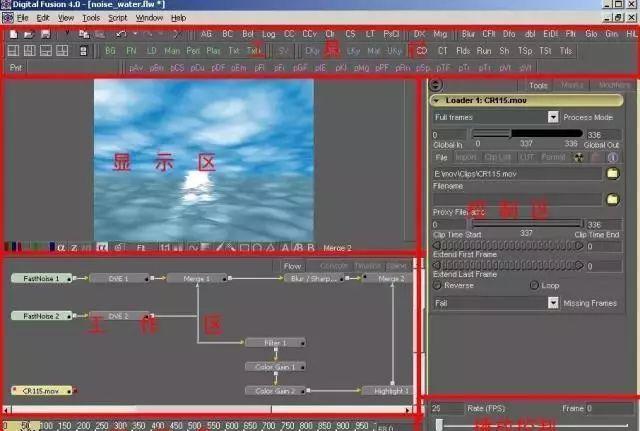Enable the Reverse option
The width and height of the screenshot is (640, 431).
[x=438, y=285]
